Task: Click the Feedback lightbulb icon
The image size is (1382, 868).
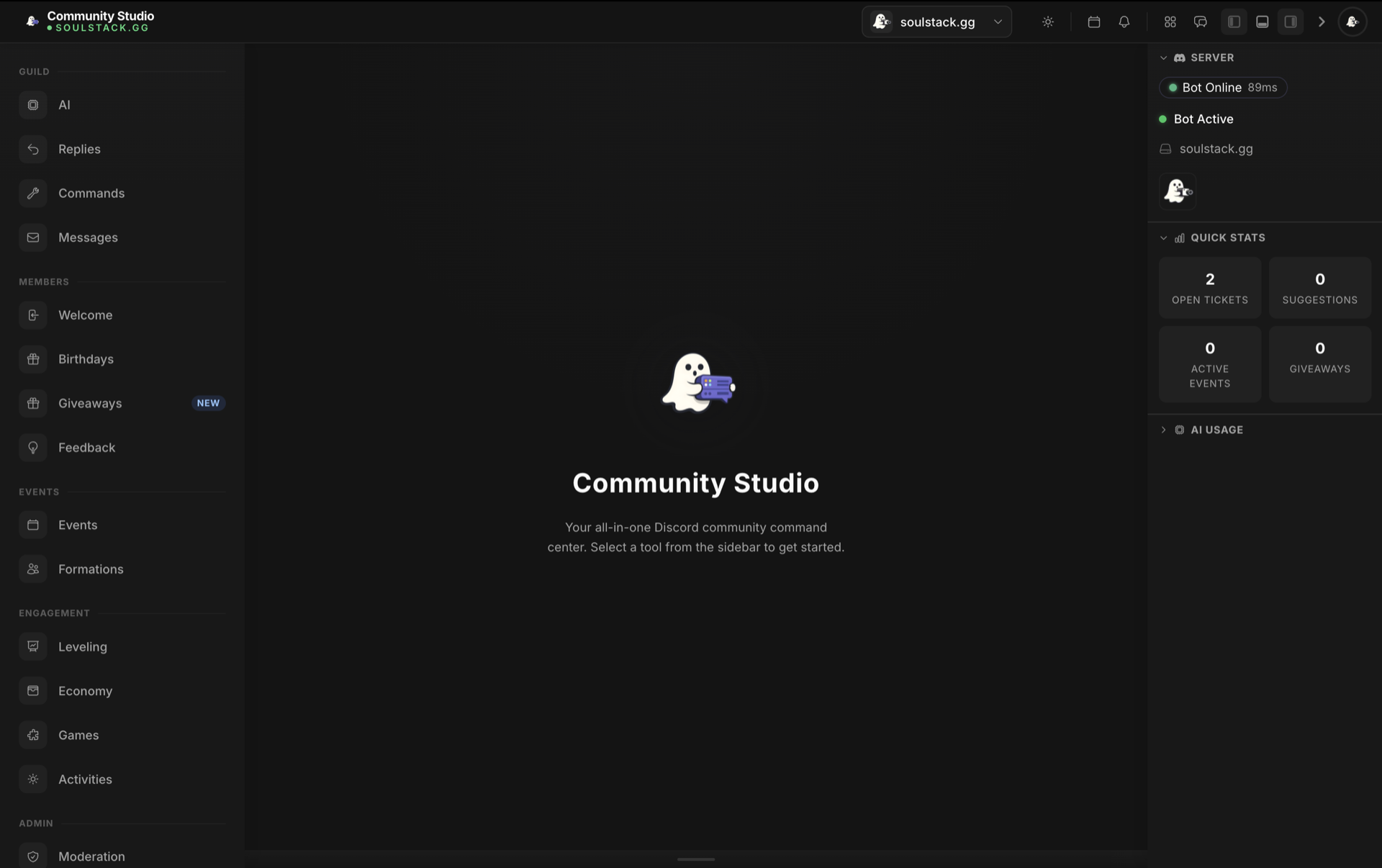Action: [33, 448]
